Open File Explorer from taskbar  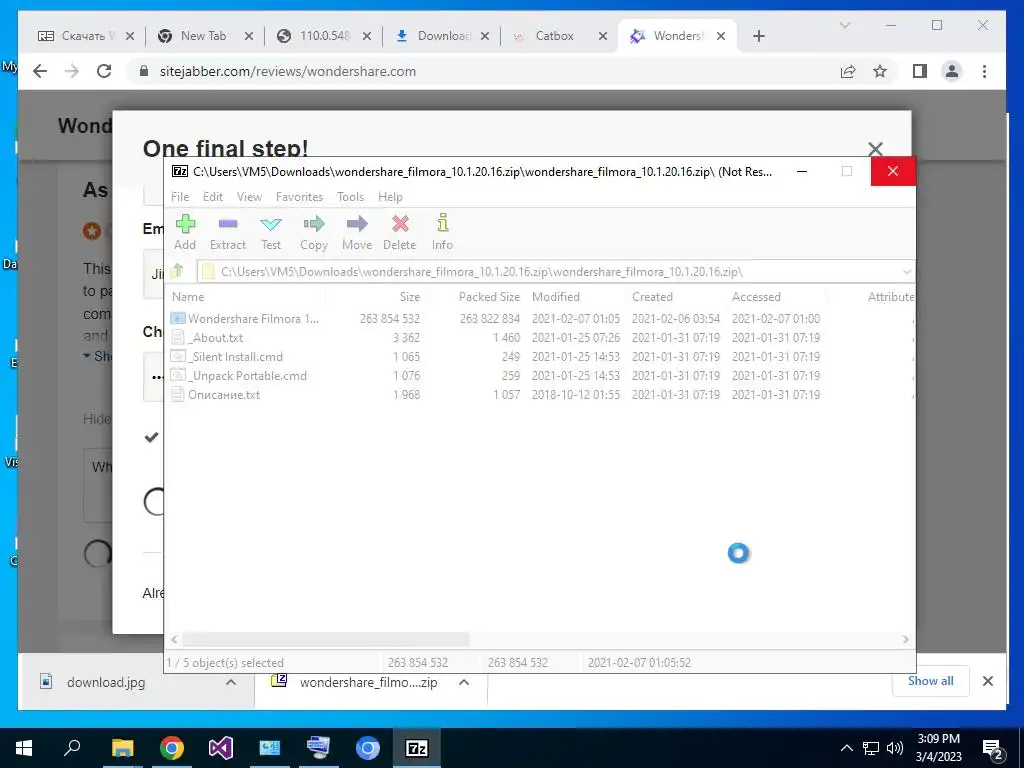coord(121,748)
